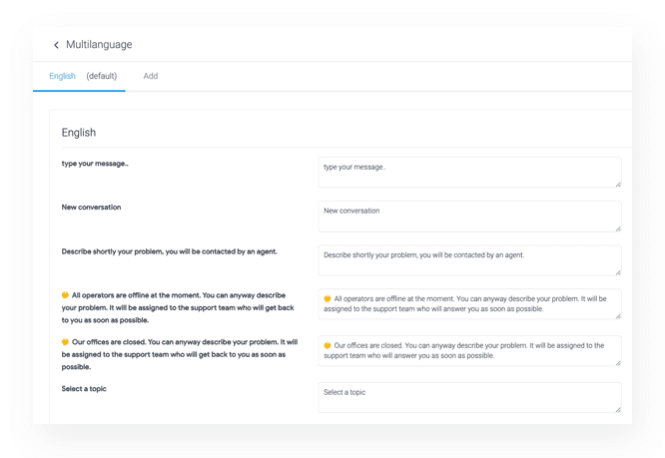
Task: Click the 'Select a topic' label text
Action: [x=84, y=389]
